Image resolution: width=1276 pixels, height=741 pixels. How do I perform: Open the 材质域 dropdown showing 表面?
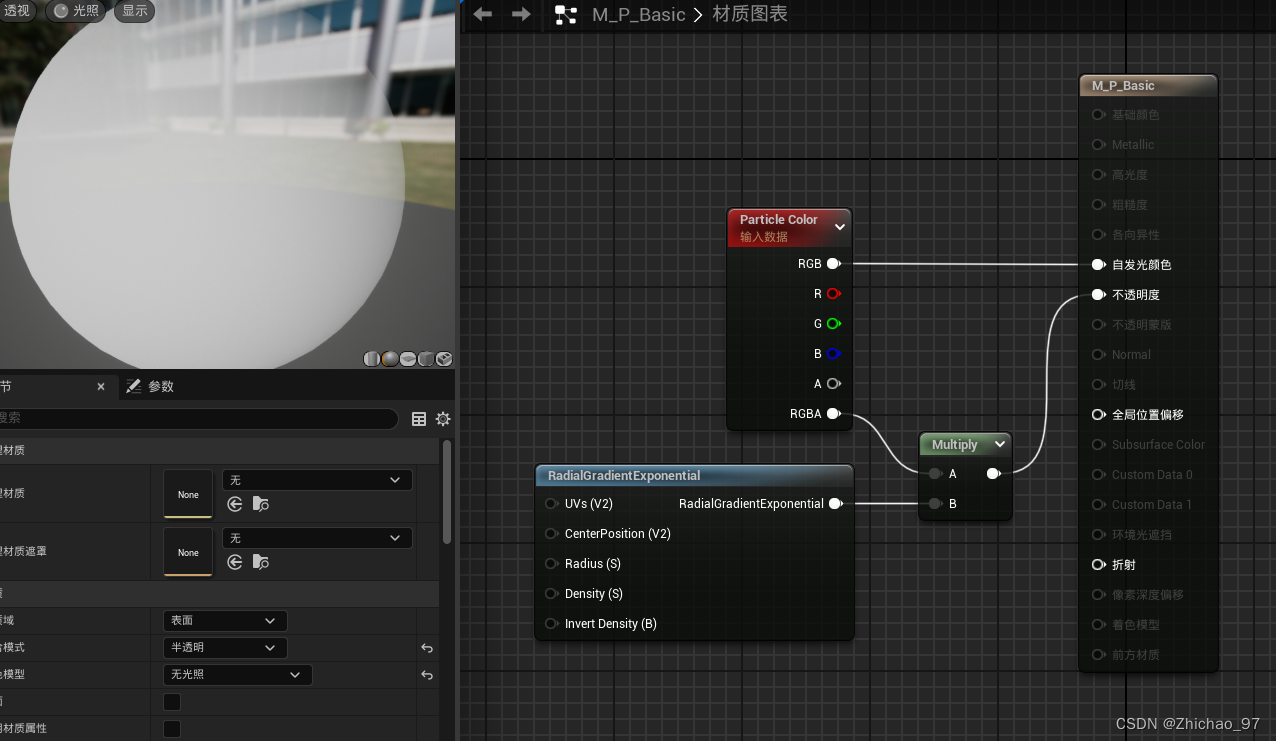click(x=224, y=620)
